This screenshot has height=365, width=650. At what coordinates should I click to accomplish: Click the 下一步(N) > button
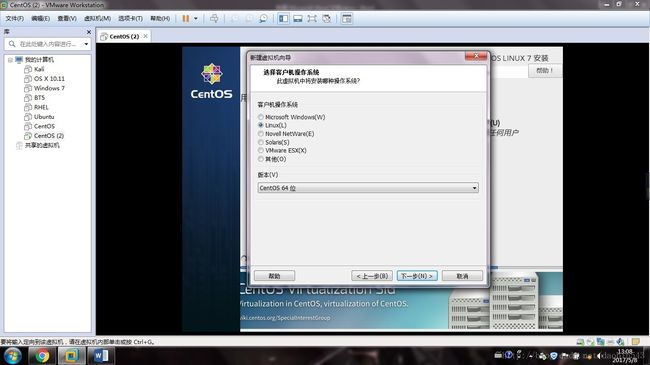coord(417,276)
